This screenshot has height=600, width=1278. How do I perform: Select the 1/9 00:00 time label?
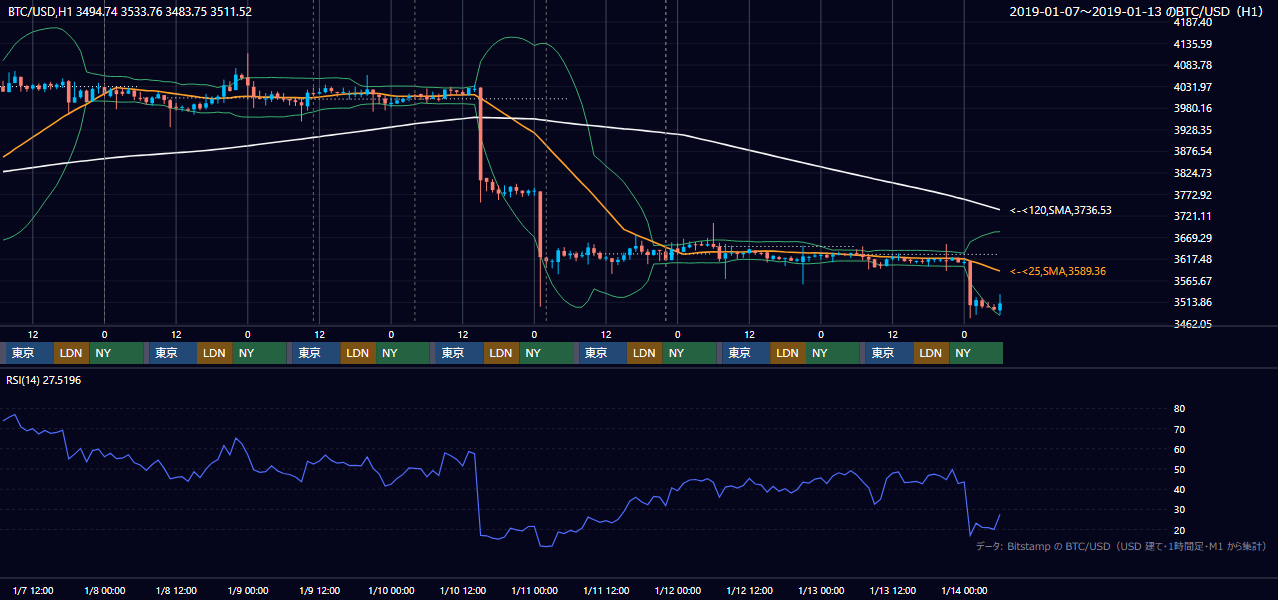coord(247,590)
